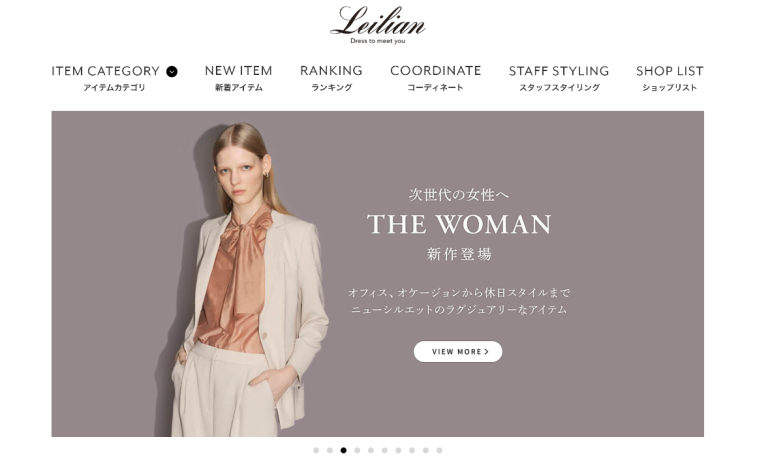Viewport: 770px width, 467px height.
Task: Show the ninth carousel slide dot
Action: click(426, 450)
